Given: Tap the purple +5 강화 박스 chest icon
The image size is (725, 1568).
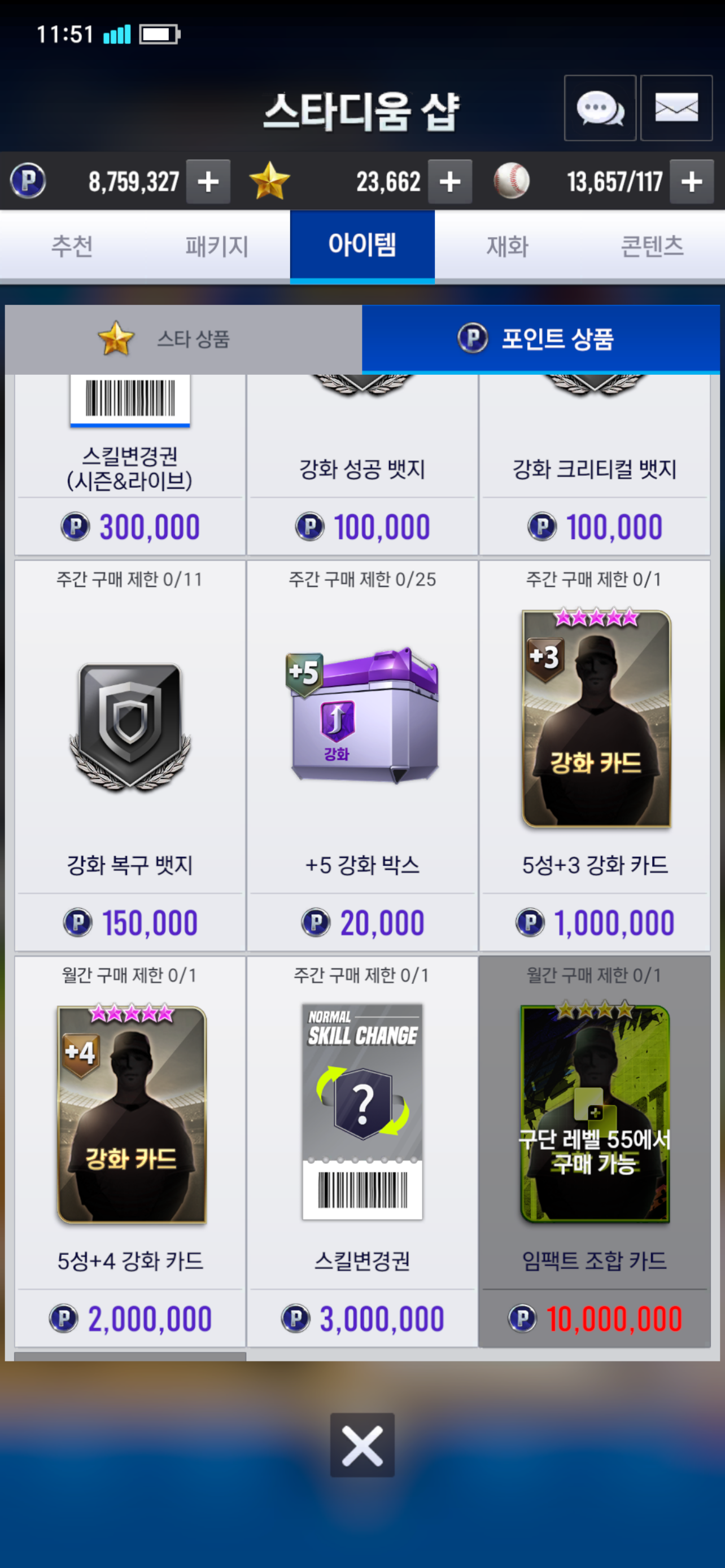Looking at the screenshot, I should point(362,716).
